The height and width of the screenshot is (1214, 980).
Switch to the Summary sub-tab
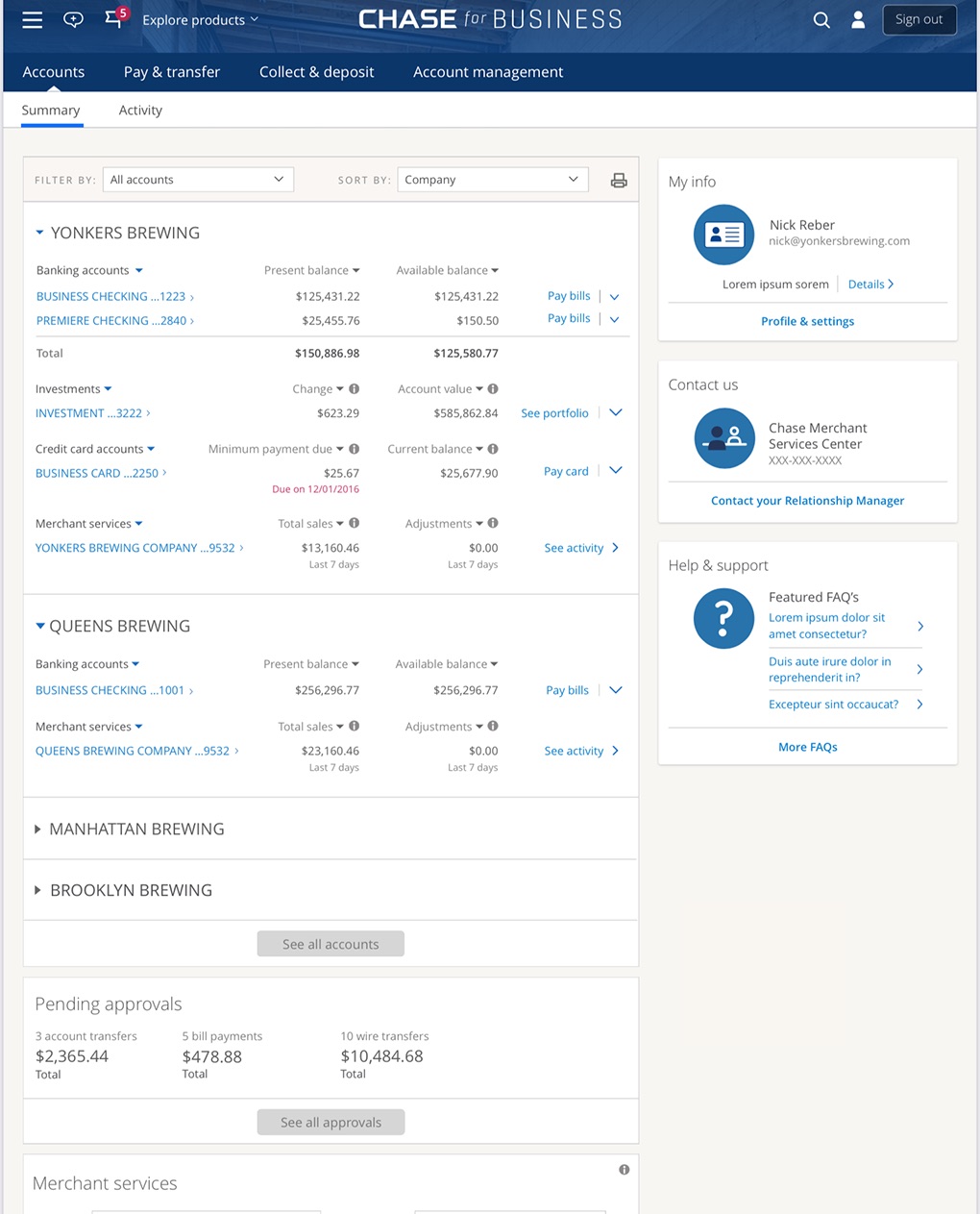[x=51, y=111]
